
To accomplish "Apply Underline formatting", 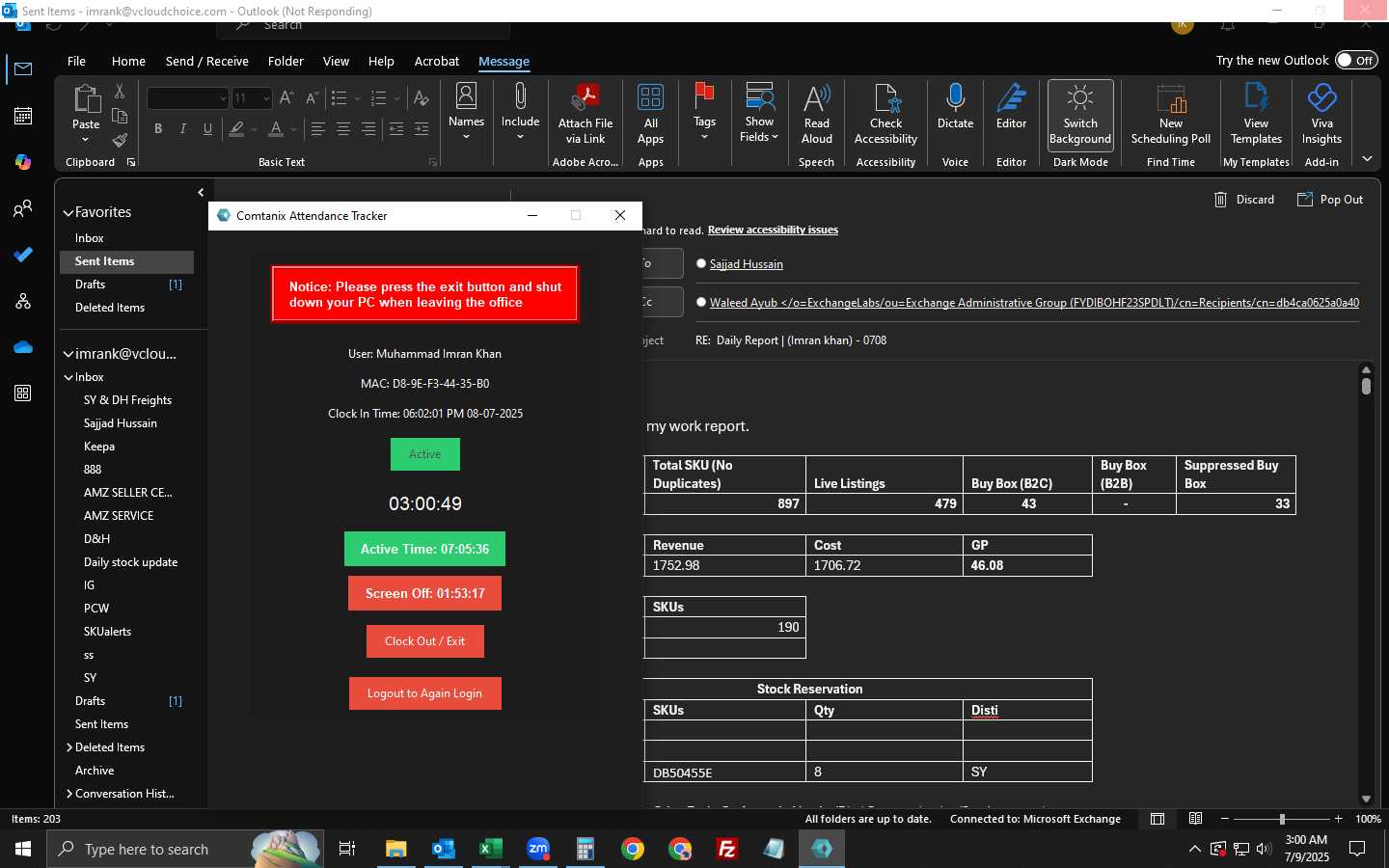I will tap(207, 128).
